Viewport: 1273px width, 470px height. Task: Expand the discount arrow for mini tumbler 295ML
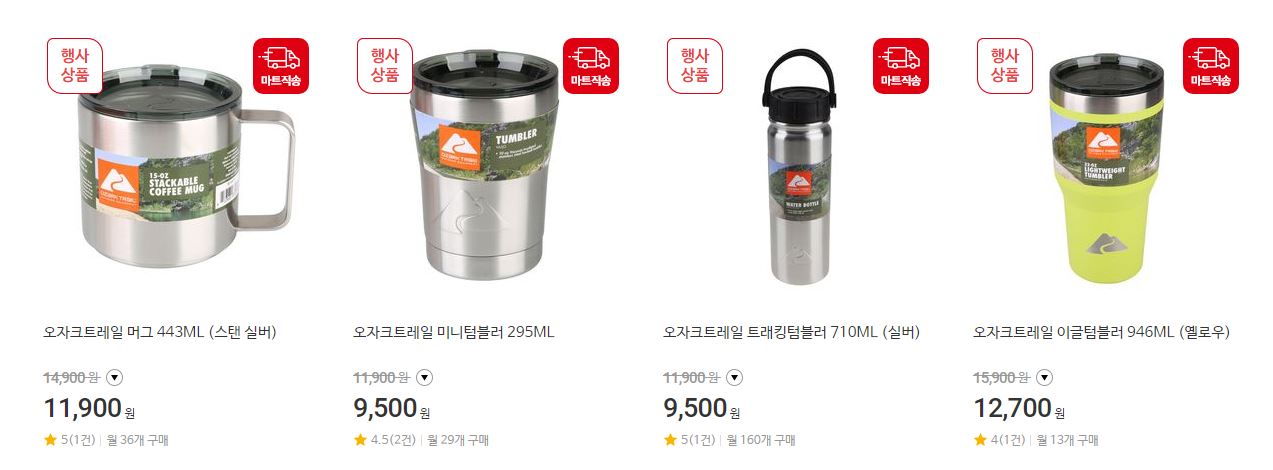[424, 378]
